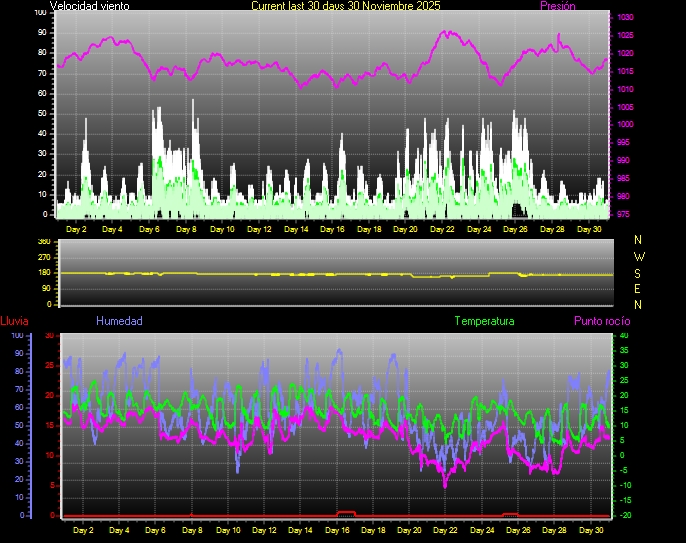Click the green 'Temperatura' legend label
686x543 pixels.
(484, 321)
